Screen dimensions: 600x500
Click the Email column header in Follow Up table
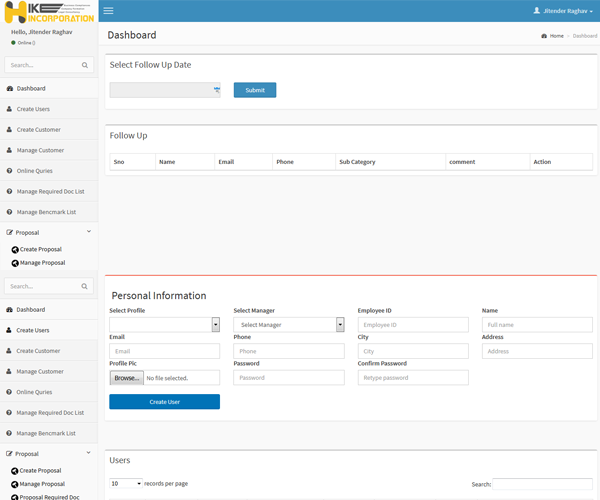(x=244, y=162)
